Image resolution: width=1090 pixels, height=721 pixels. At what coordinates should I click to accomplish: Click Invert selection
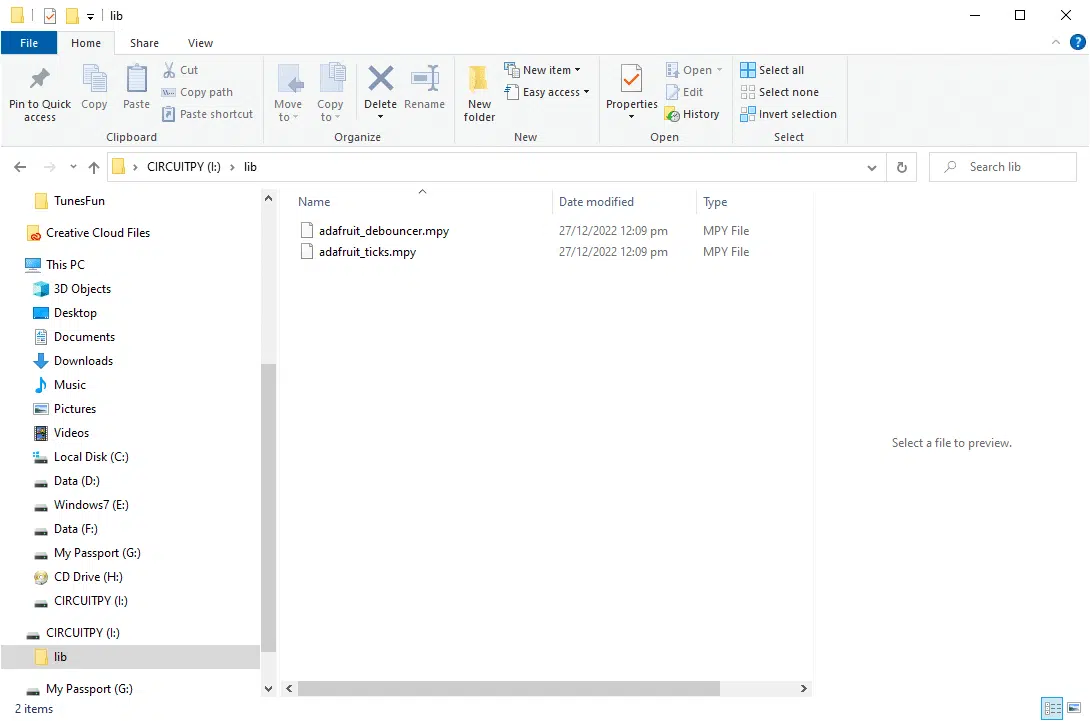click(x=789, y=114)
